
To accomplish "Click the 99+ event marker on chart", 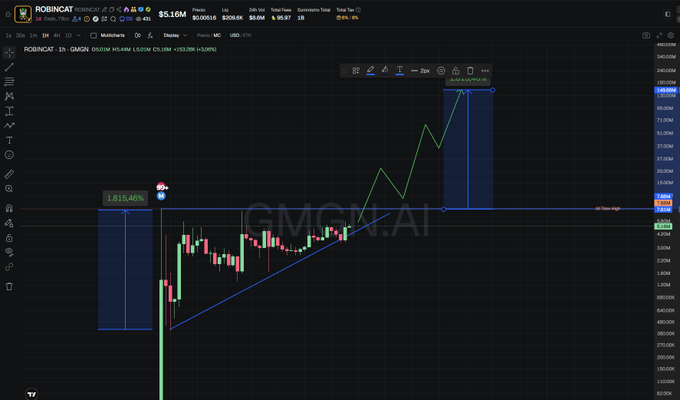I will 162,187.
